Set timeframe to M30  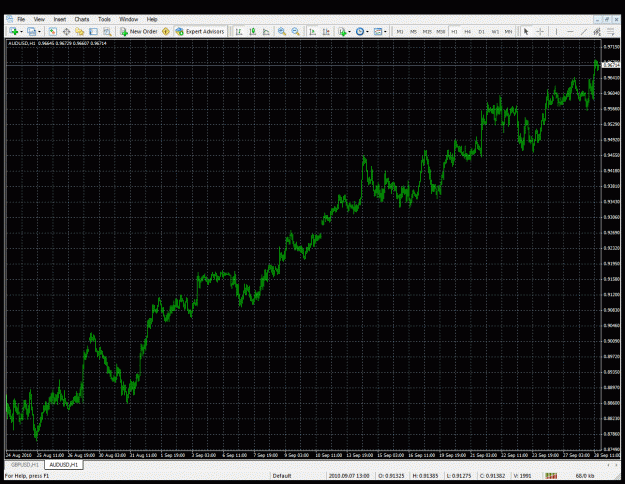(x=440, y=31)
